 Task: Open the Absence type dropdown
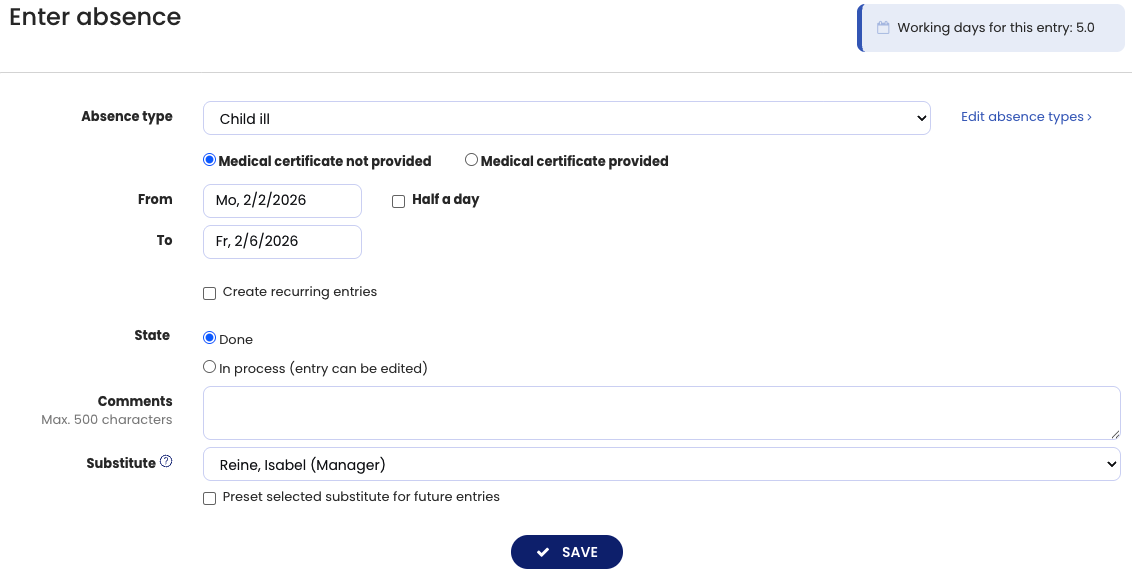[566, 118]
